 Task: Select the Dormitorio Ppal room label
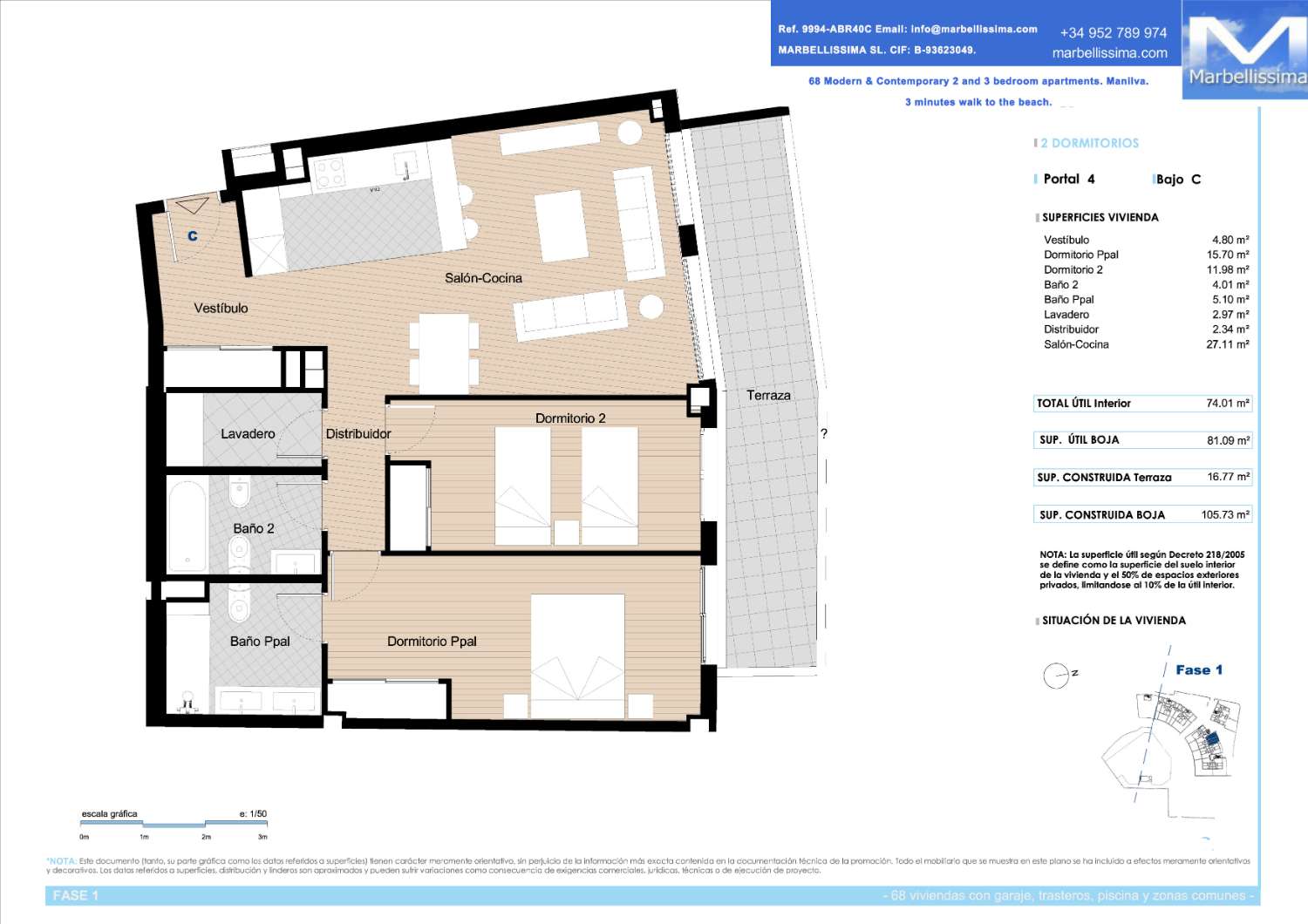pos(432,641)
